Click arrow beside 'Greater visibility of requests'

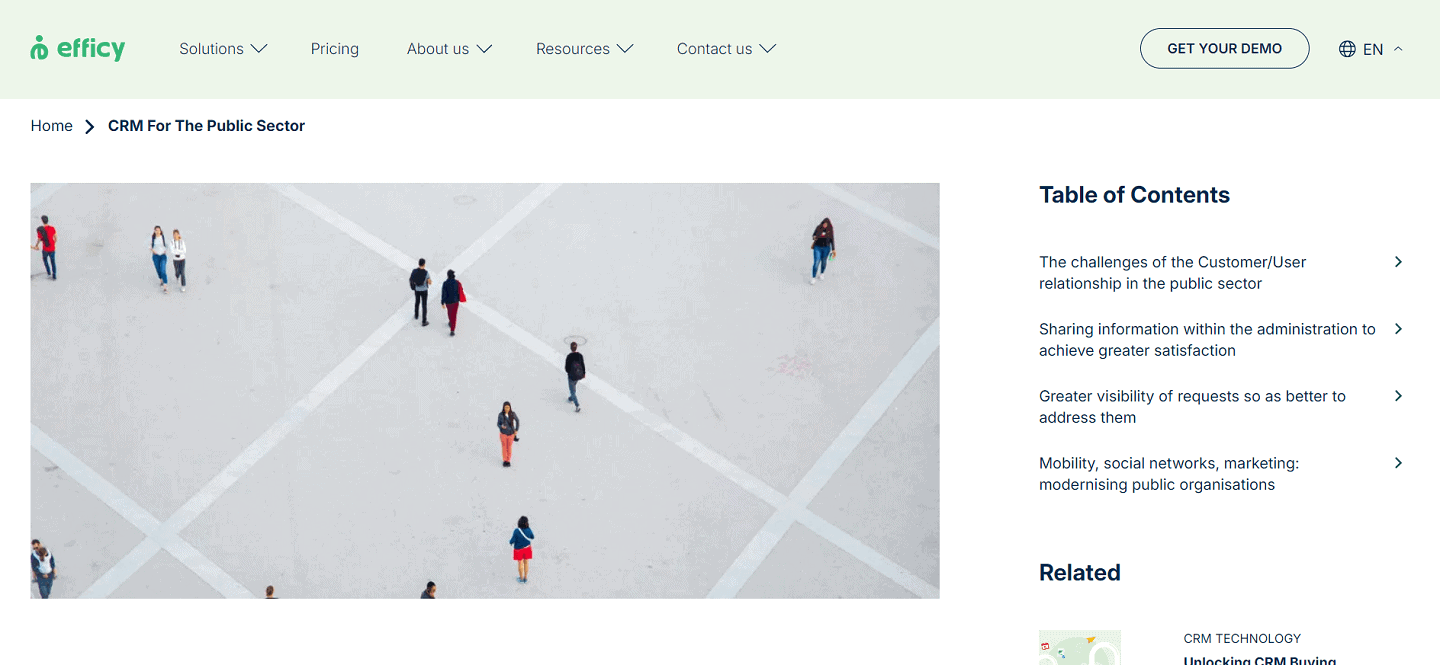coord(1398,396)
